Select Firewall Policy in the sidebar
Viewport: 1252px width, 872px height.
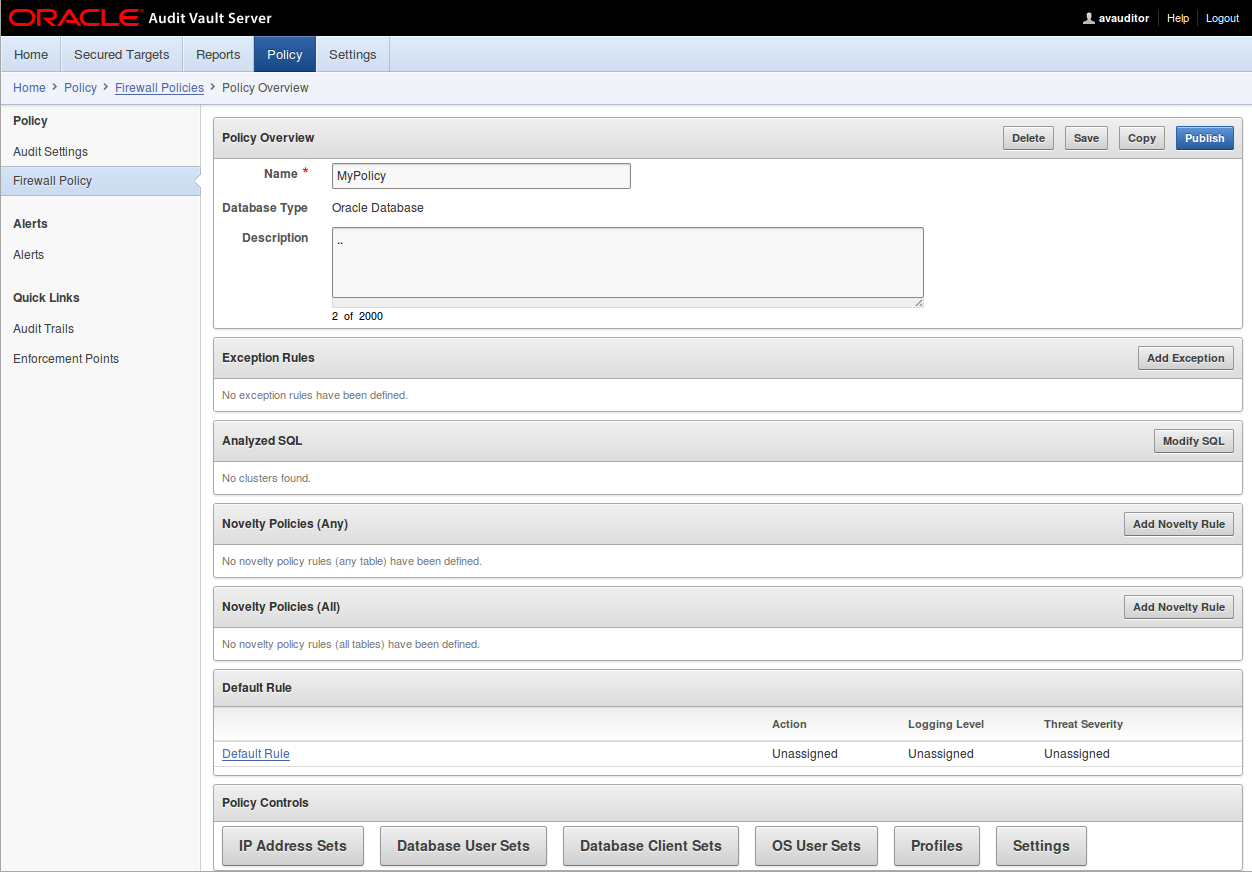100,181
